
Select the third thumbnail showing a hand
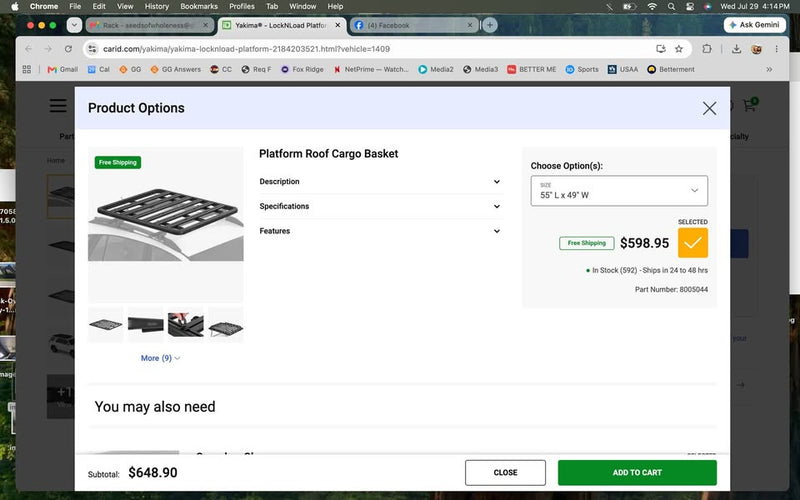click(186, 324)
